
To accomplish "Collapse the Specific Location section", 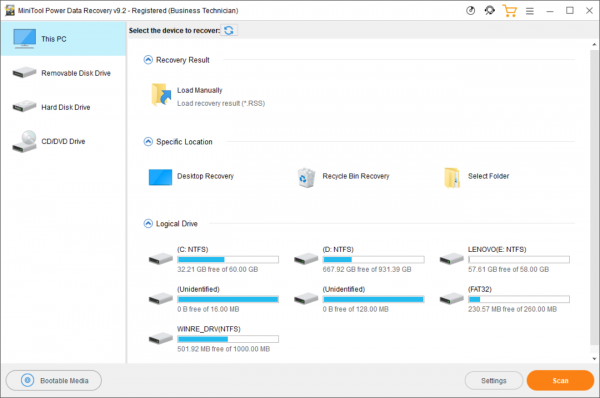I will pos(148,142).
